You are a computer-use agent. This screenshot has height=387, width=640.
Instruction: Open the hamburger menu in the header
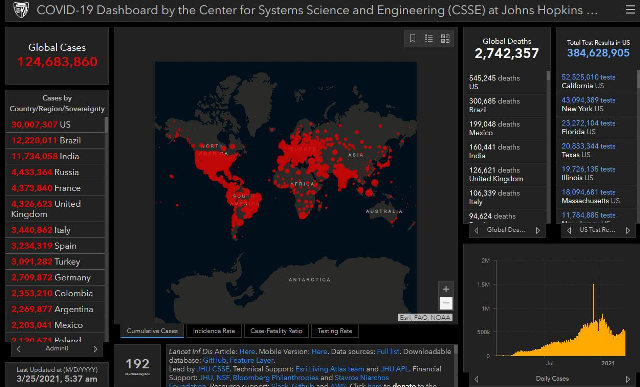[x=631, y=9]
